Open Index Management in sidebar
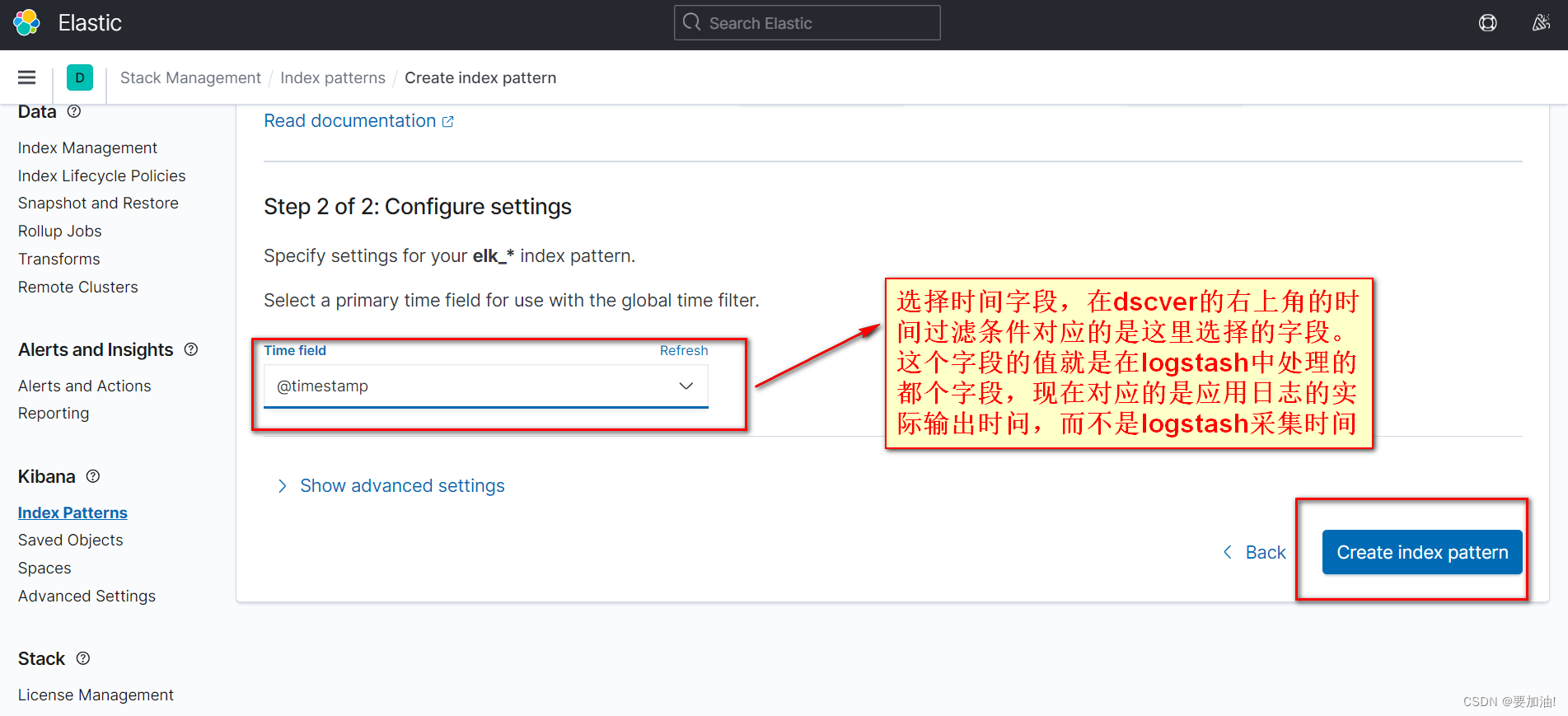1568x716 pixels. pyautogui.click(x=87, y=147)
